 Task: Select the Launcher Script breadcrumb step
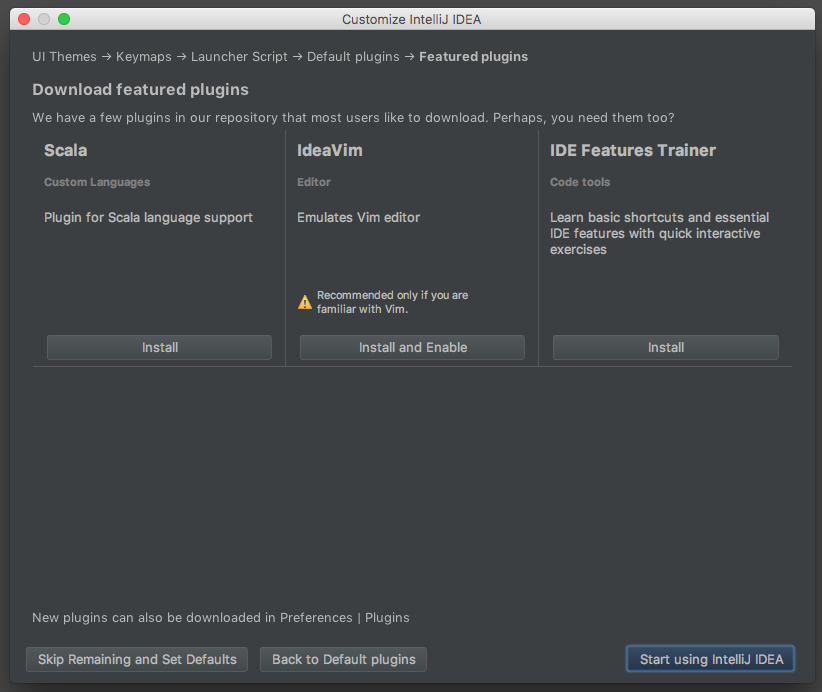pos(239,57)
